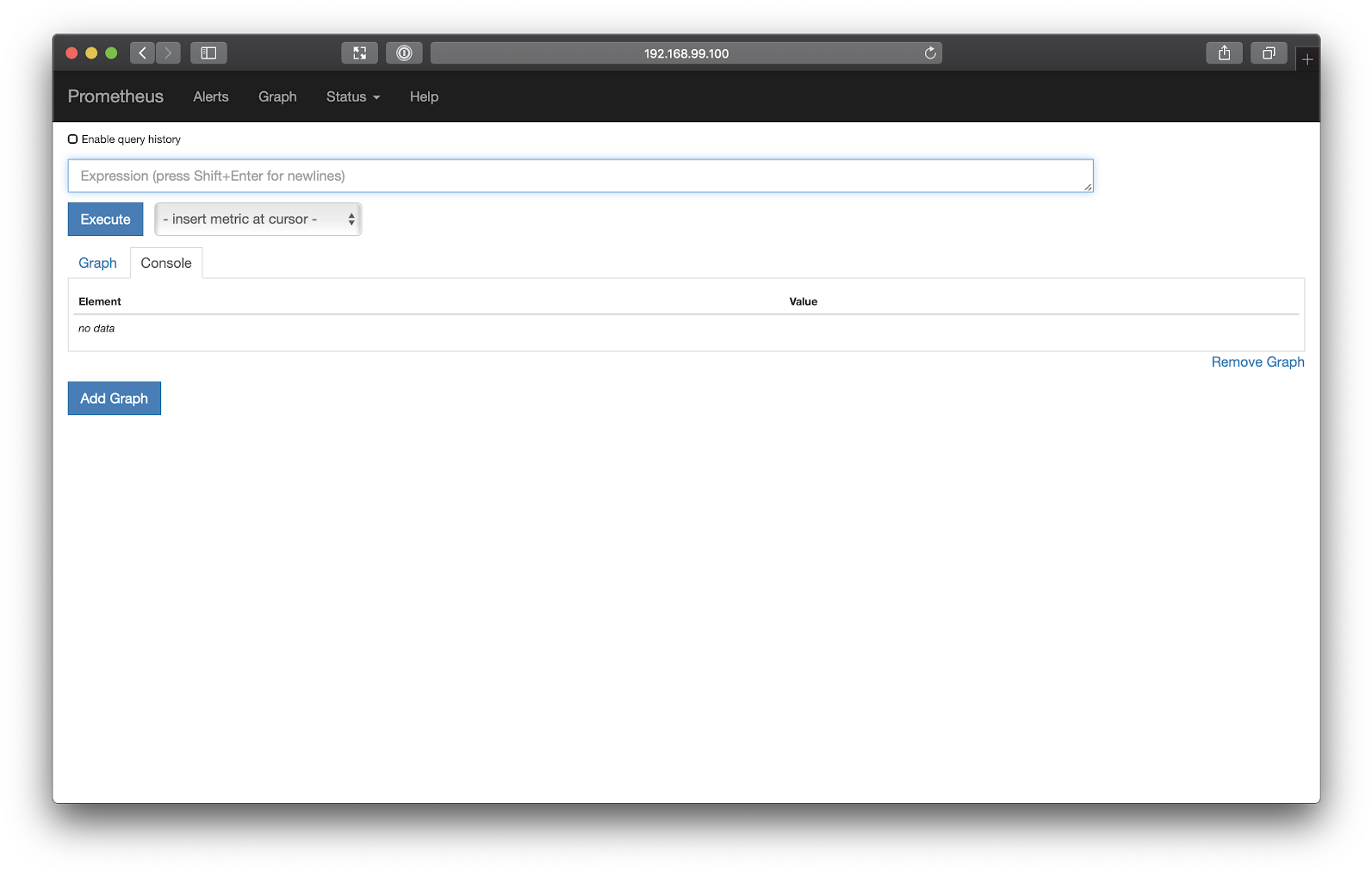Image resolution: width=1372 pixels, height=872 pixels.
Task: Show all tabs overview icon
Action: pyautogui.click(x=1269, y=53)
